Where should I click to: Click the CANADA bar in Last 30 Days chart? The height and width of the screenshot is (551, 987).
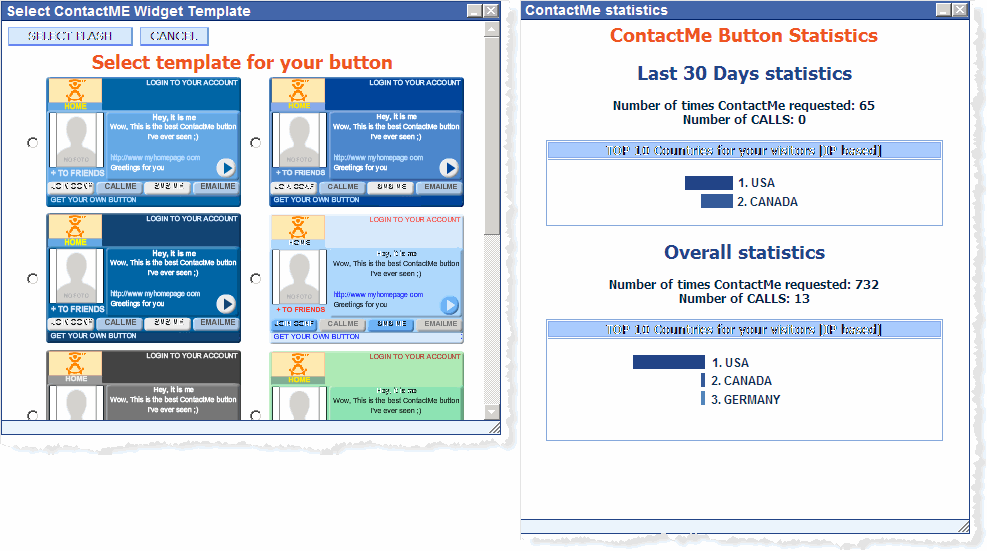tap(717, 202)
